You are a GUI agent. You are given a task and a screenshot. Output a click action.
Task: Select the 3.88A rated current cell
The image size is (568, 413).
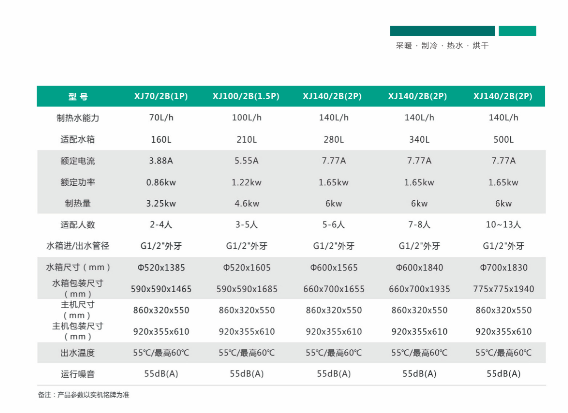[161, 161]
